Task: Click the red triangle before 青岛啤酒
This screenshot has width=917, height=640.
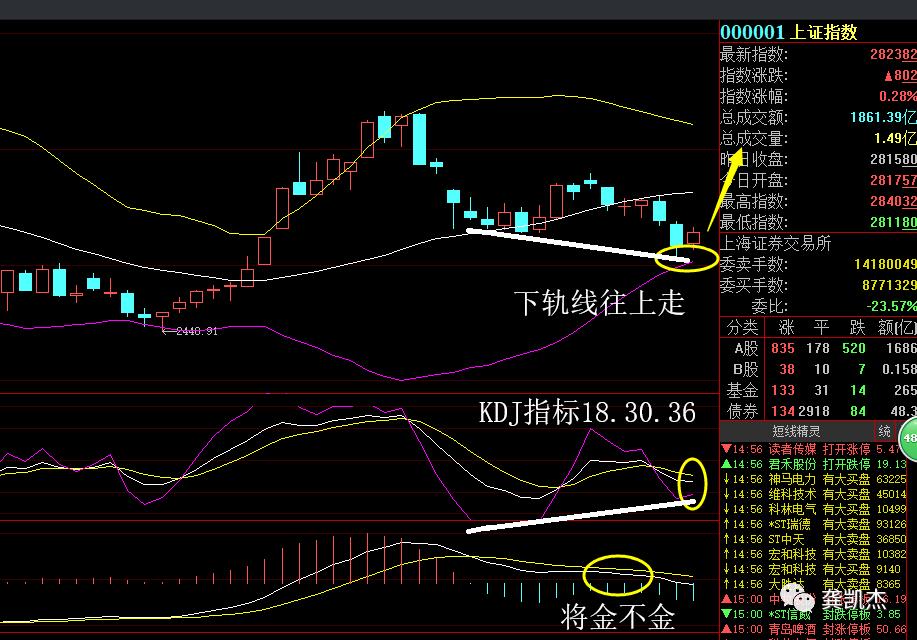Action: pos(725,628)
